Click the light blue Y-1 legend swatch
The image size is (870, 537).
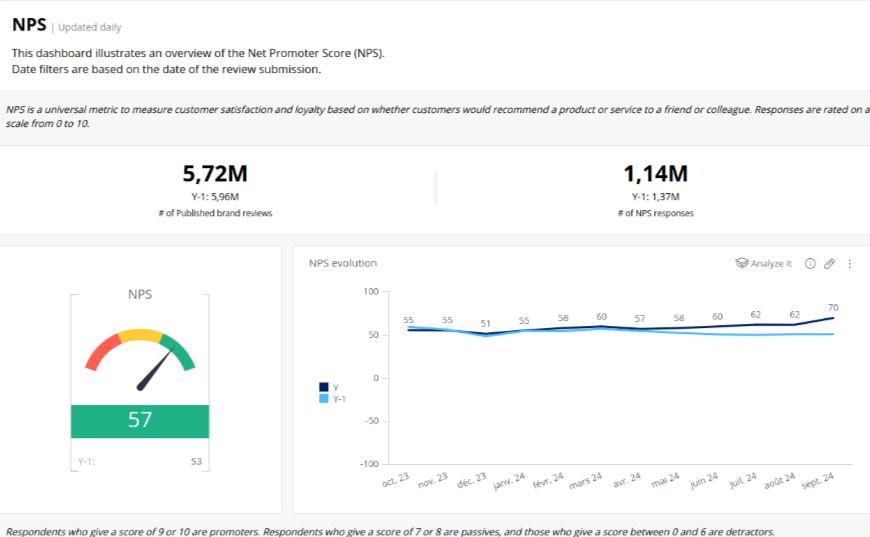pyautogui.click(x=324, y=398)
